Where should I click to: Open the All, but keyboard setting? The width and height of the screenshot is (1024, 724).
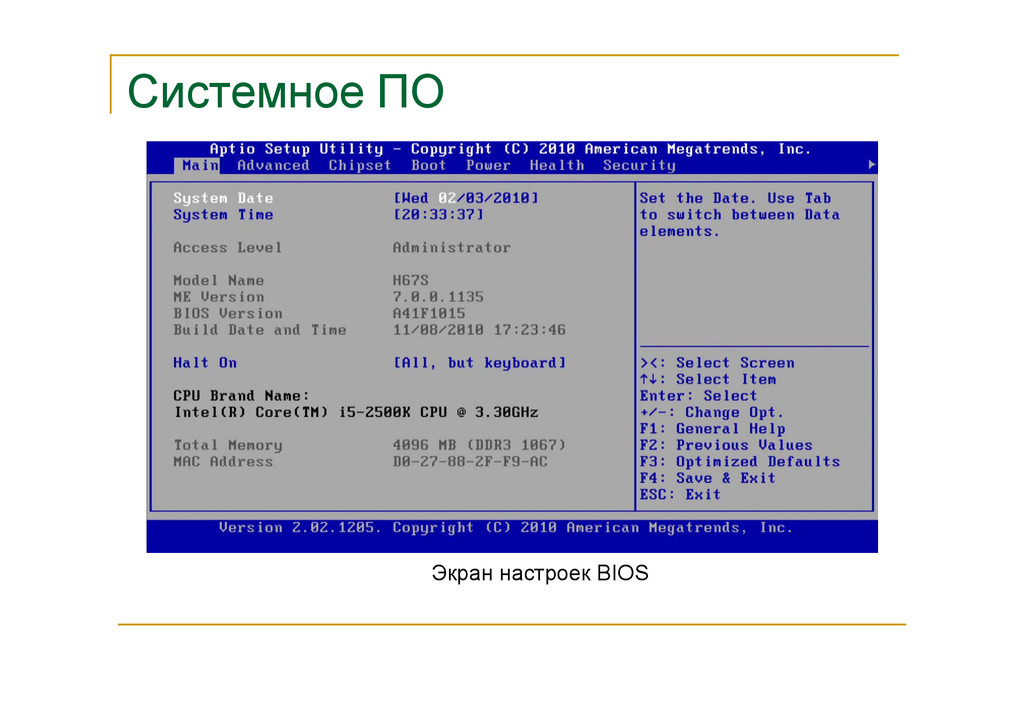(479, 363)
